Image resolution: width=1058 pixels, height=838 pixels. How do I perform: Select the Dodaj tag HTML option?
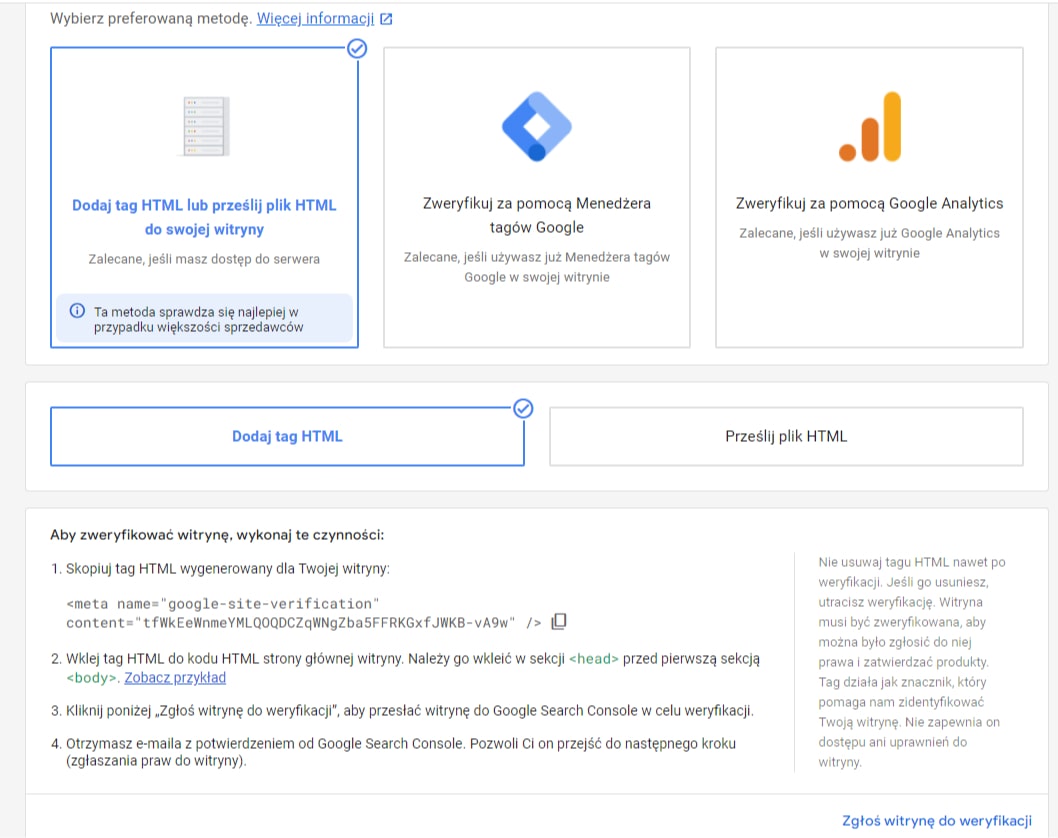[287, 436]
